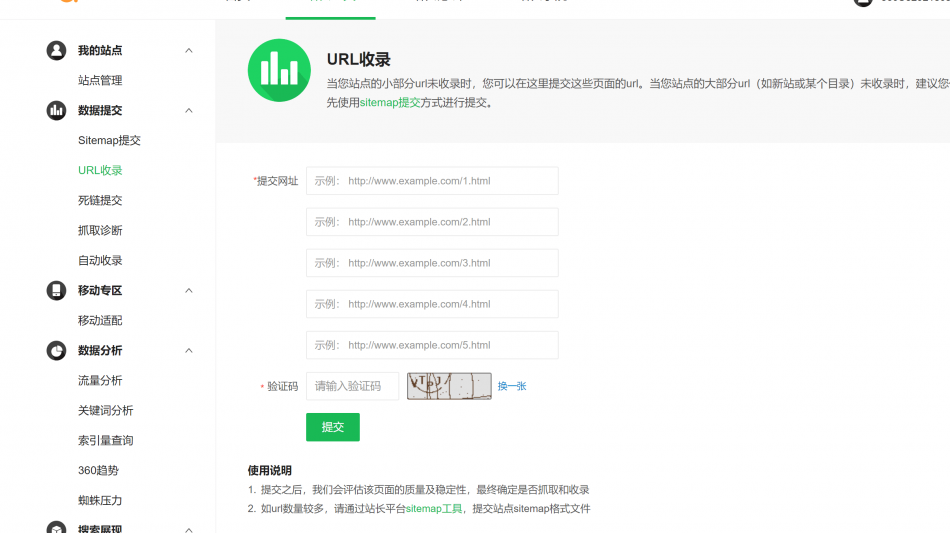This screenshot has height=533, width=950.
Task: Collapse the 数据分析 section chevron
Action: pyautogui.click(x=189, y=350)
